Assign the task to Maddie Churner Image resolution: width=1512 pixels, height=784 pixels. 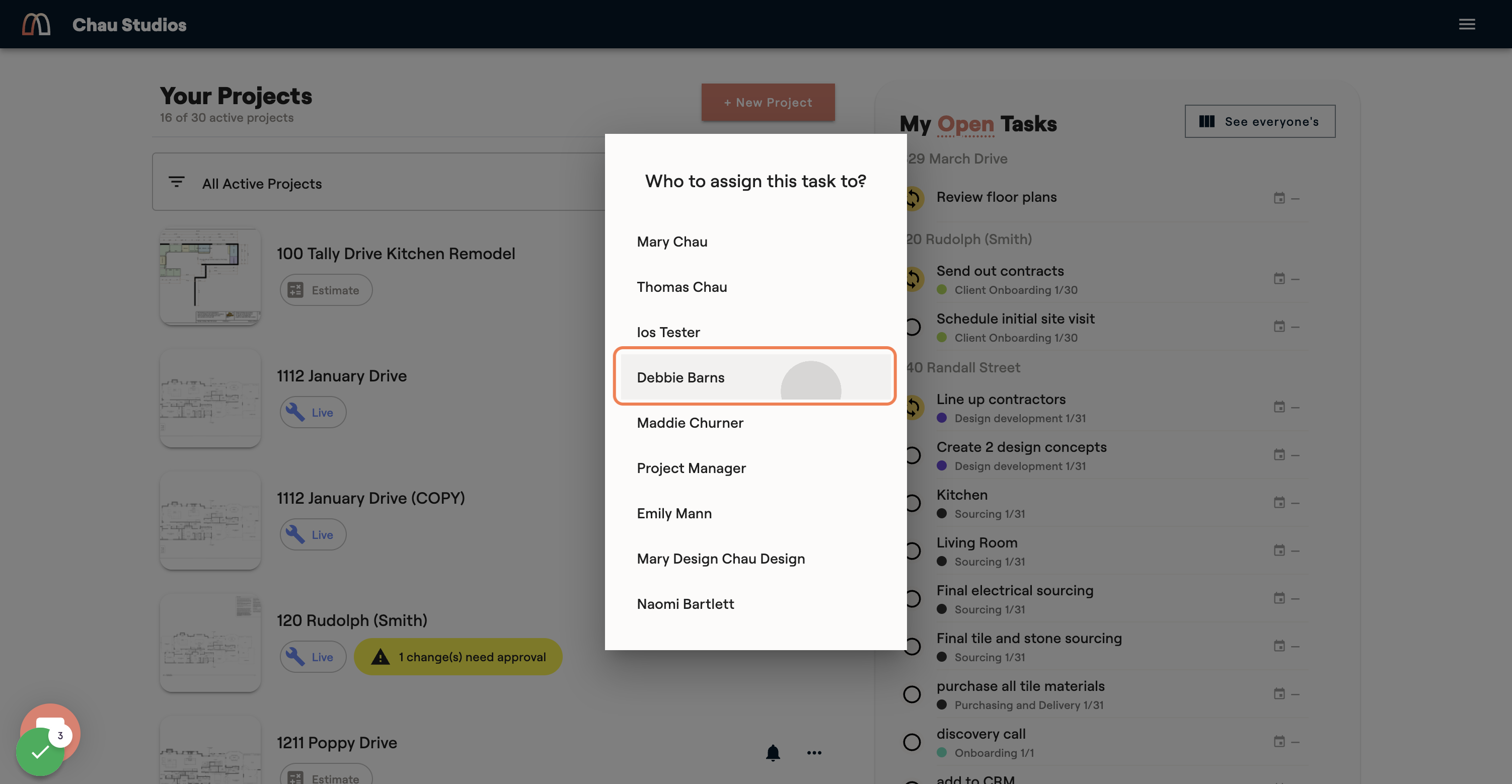click(755, 423)
